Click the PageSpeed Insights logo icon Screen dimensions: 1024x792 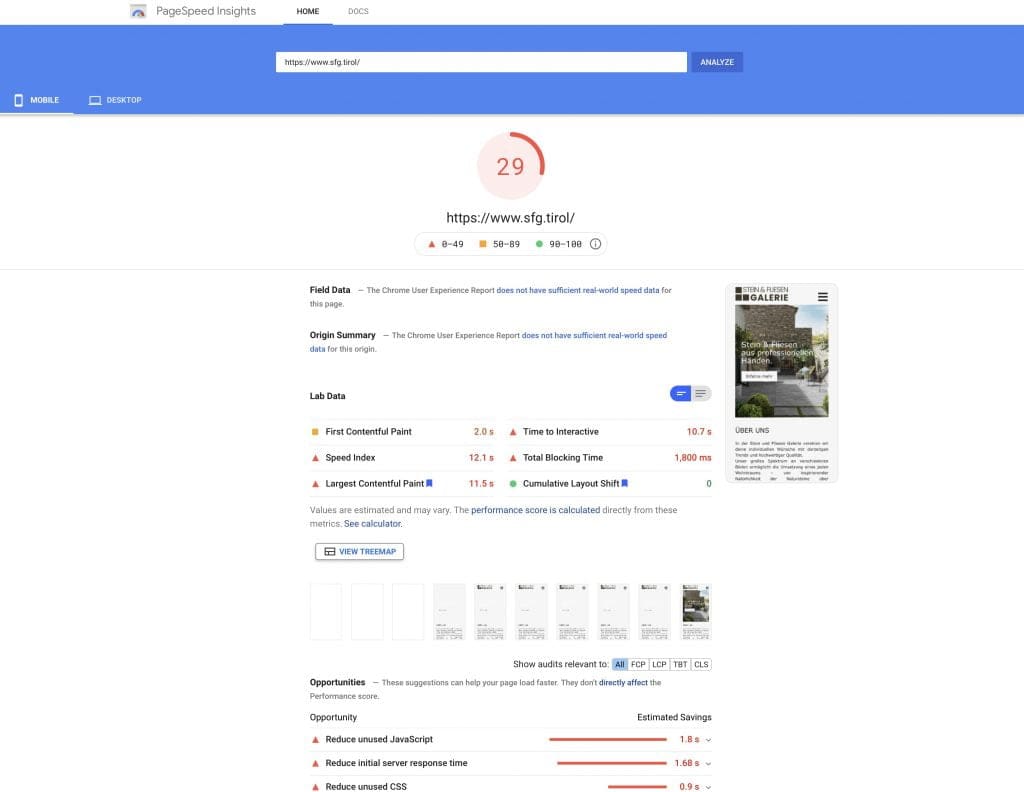[x=139, y=12]
